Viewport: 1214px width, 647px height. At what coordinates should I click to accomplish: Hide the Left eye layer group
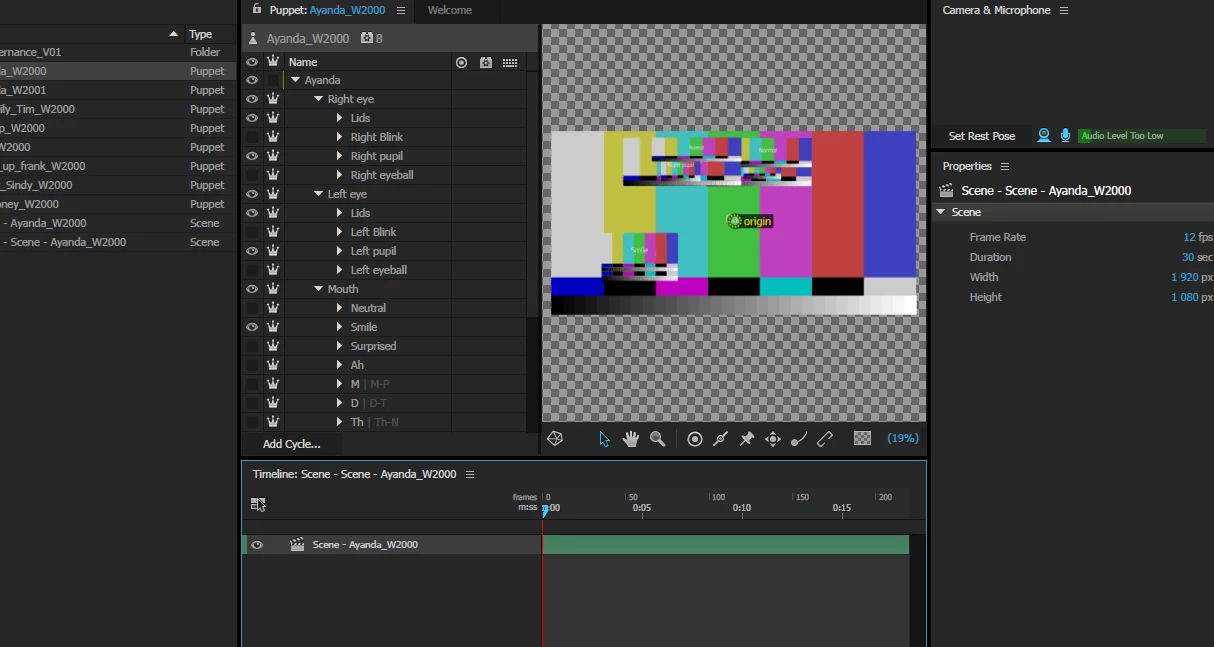pyautogui.click(x=252, y=194)
